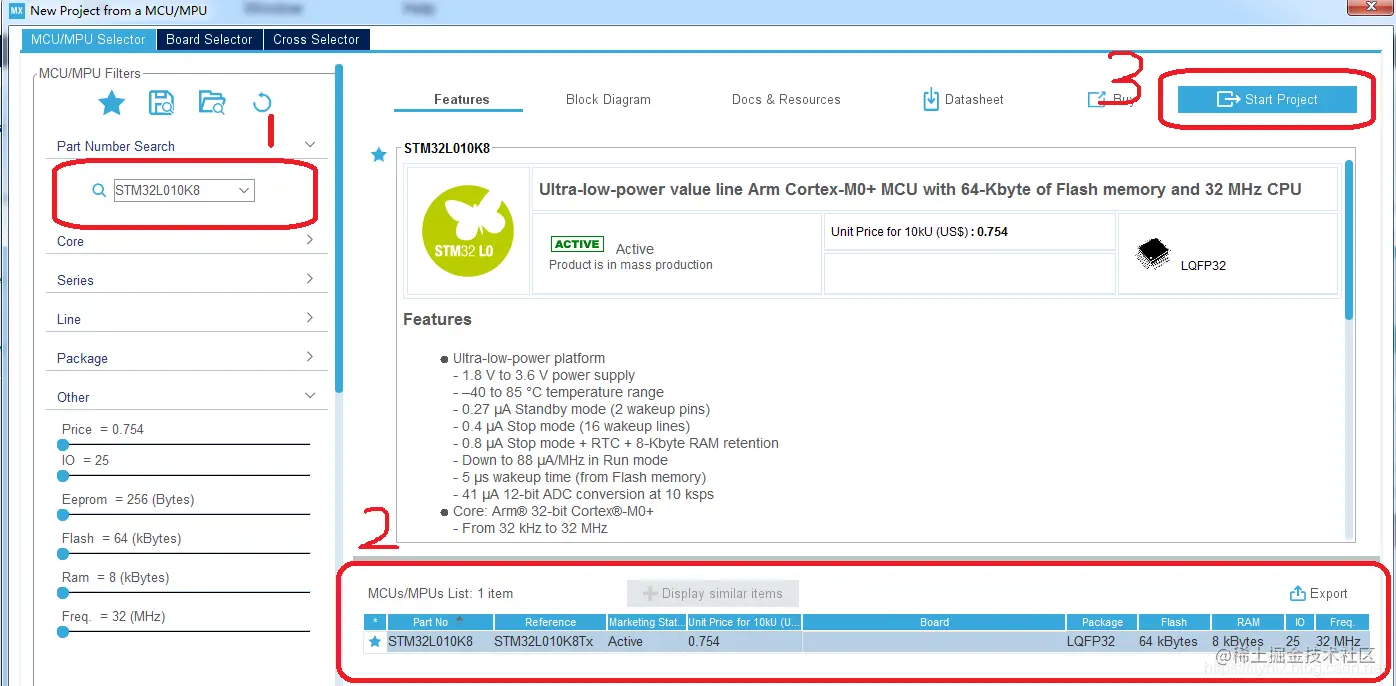
Task: Click the IO slider handle
Action: (x=63, y=476)
